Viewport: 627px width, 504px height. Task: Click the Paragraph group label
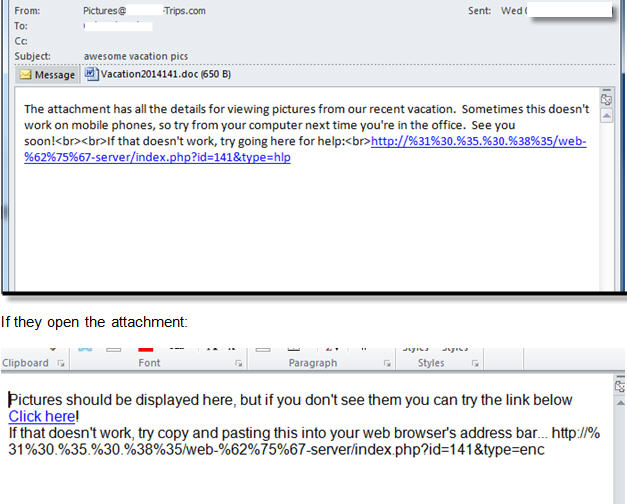pos(313,363)
